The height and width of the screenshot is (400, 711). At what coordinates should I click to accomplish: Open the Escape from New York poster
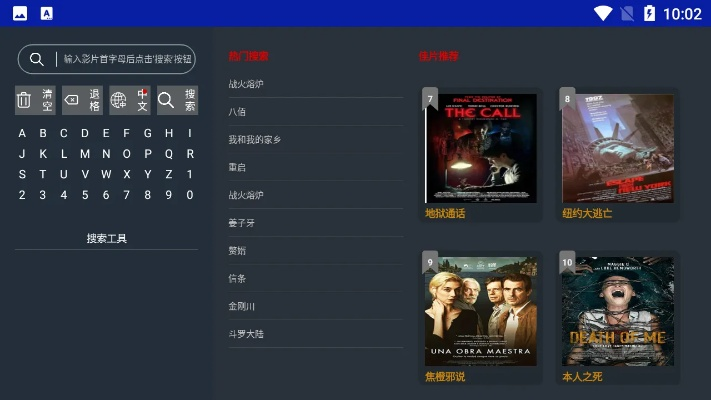point(618,148)
